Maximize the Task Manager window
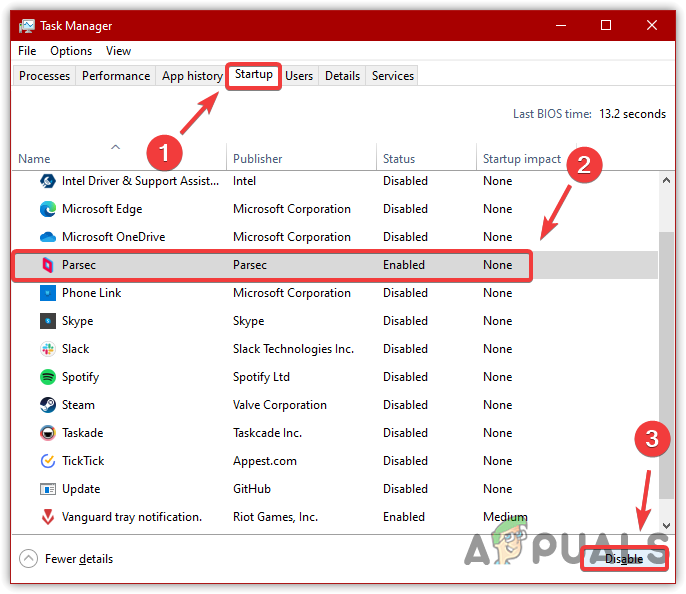686x594 pixels. coord(606,25)
